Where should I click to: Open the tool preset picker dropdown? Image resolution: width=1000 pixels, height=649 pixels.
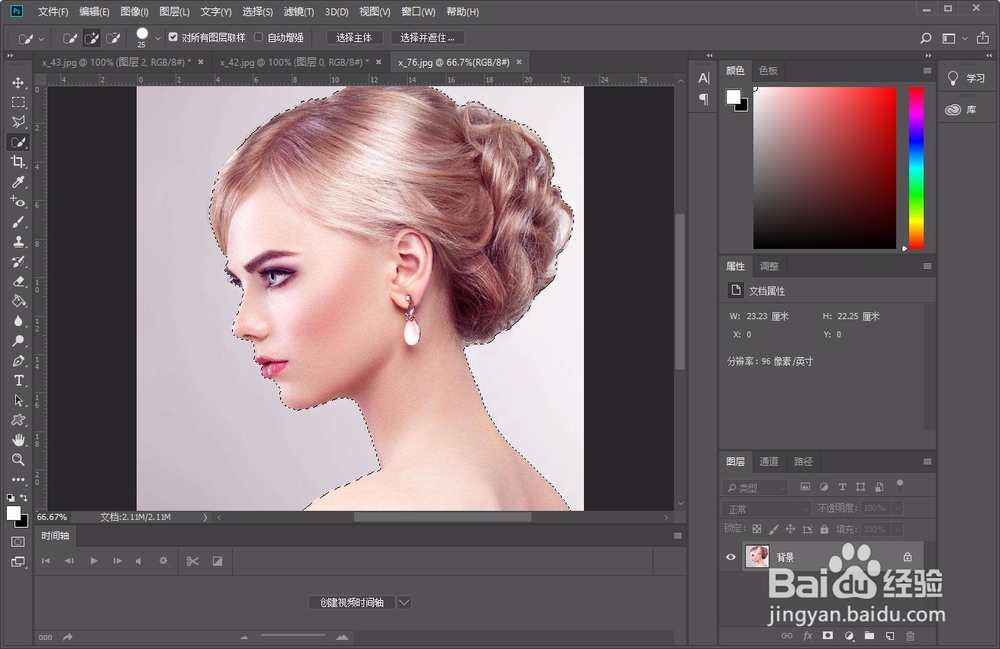click(41, 39)
